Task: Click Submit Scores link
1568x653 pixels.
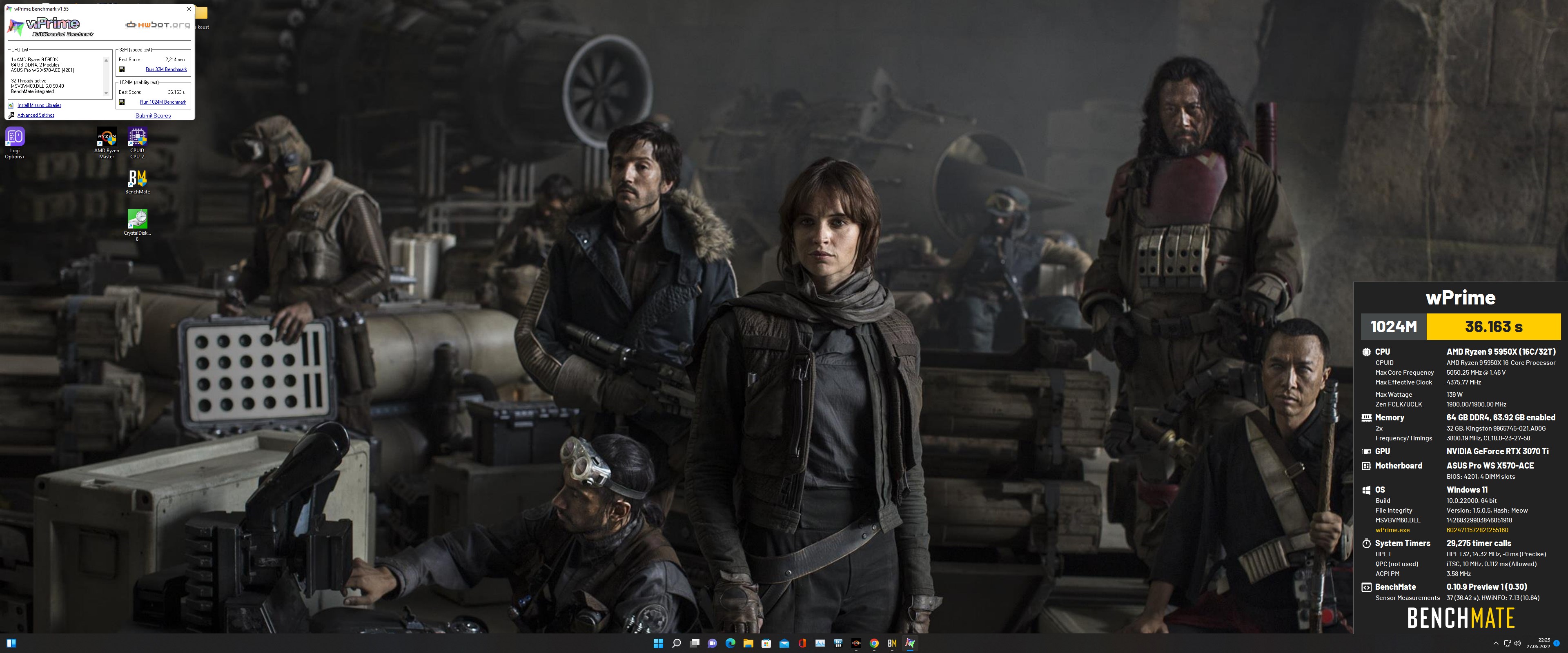Action: tap(154, 115)
